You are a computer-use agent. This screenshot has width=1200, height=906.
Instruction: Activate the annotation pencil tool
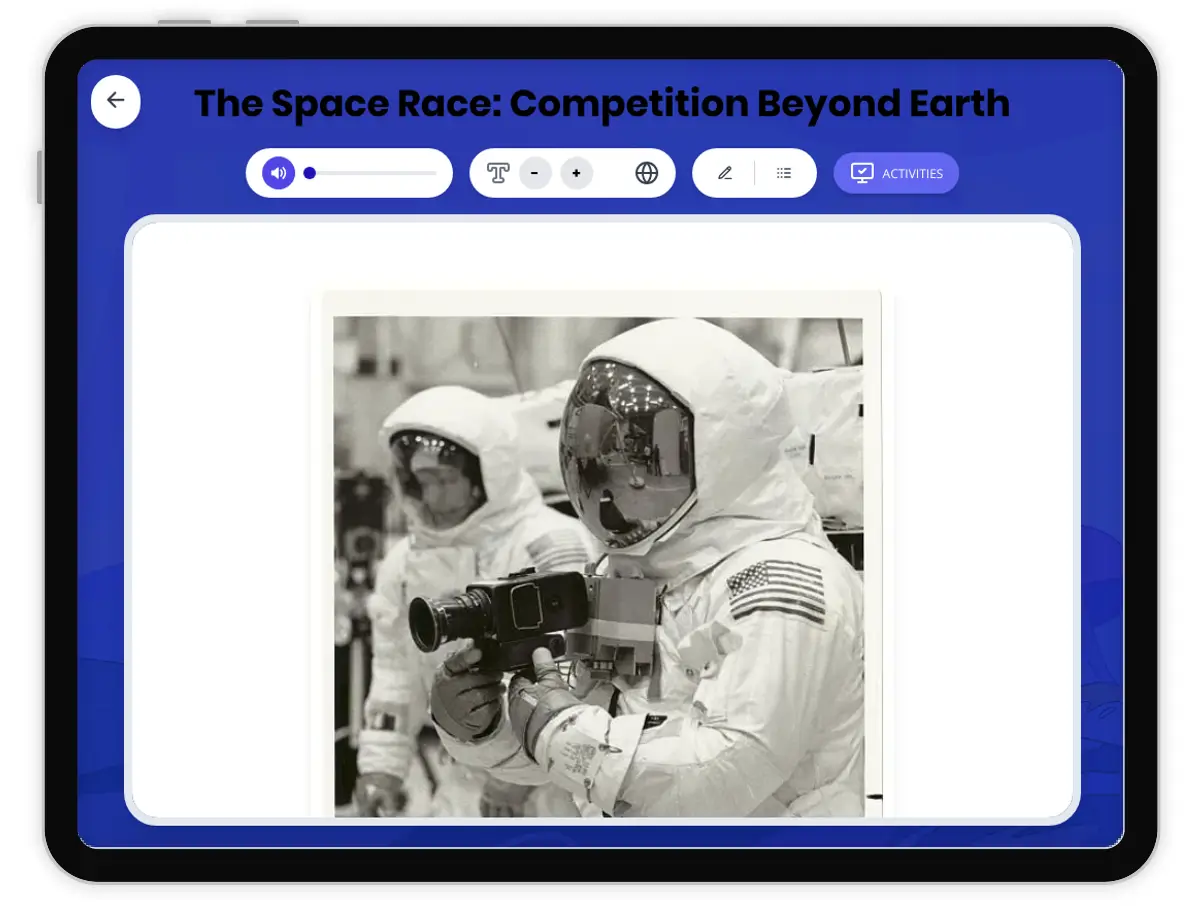(x=725, y=172)
